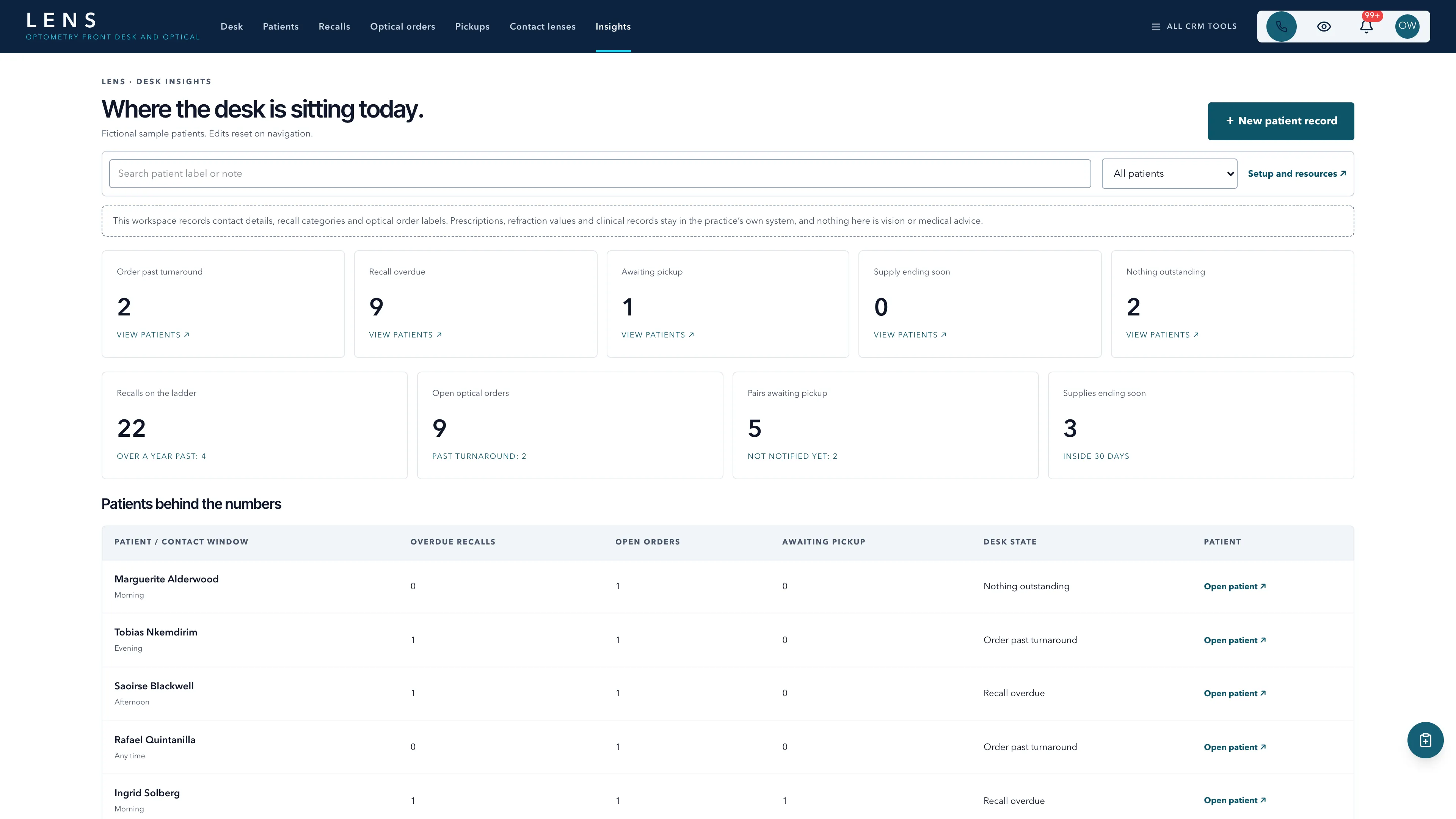The height and width of the screenshot is (819, 1456).
Task: Focus the patient search field
Action: (x=600, y=174)
